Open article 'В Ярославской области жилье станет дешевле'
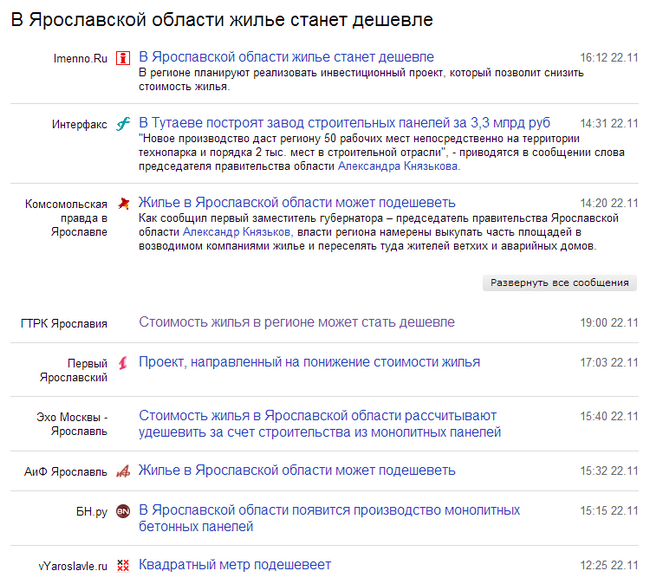This screenshot has width=650, height=578. [x=286, y=57]
